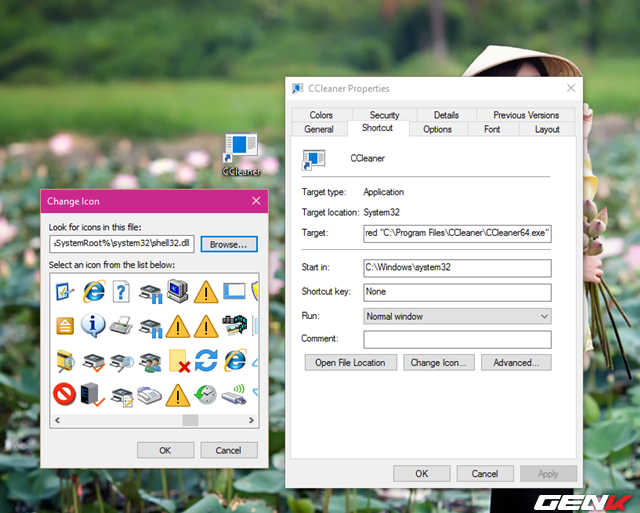Open the Previous Versions tab

point(526,115)
